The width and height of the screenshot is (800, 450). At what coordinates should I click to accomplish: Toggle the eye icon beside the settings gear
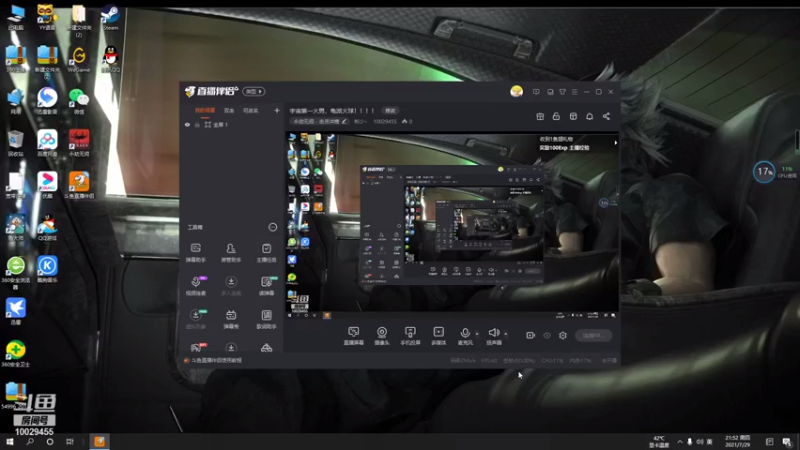(546, 335)
